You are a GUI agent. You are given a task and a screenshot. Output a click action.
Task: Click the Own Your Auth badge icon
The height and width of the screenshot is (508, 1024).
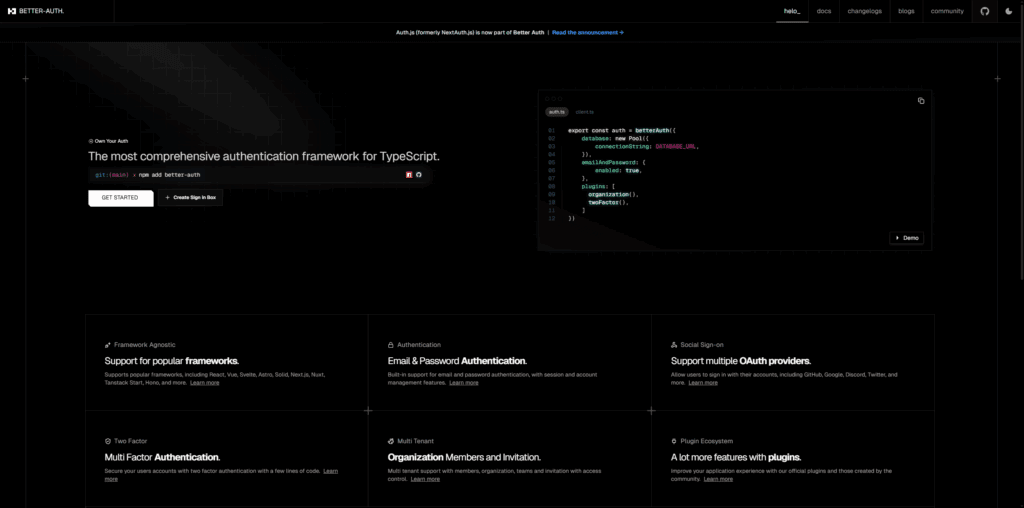coord(91,140)
